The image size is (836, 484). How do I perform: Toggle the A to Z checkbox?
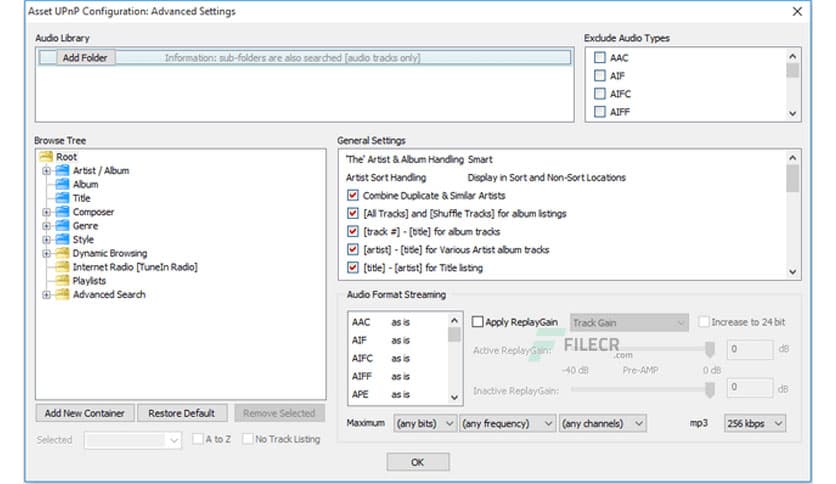point(198,439)
